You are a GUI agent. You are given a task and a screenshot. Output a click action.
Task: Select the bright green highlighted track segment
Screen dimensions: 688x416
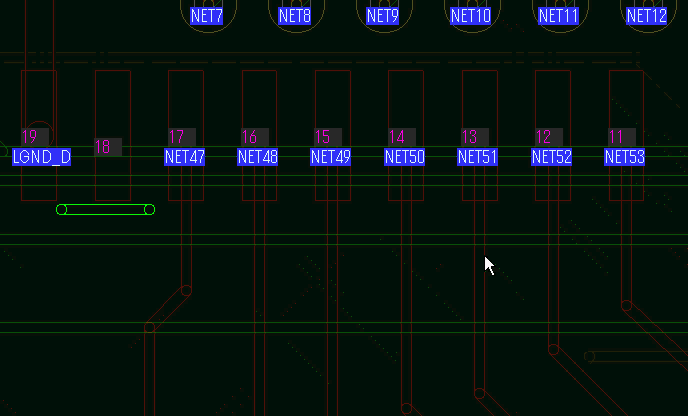105,210
